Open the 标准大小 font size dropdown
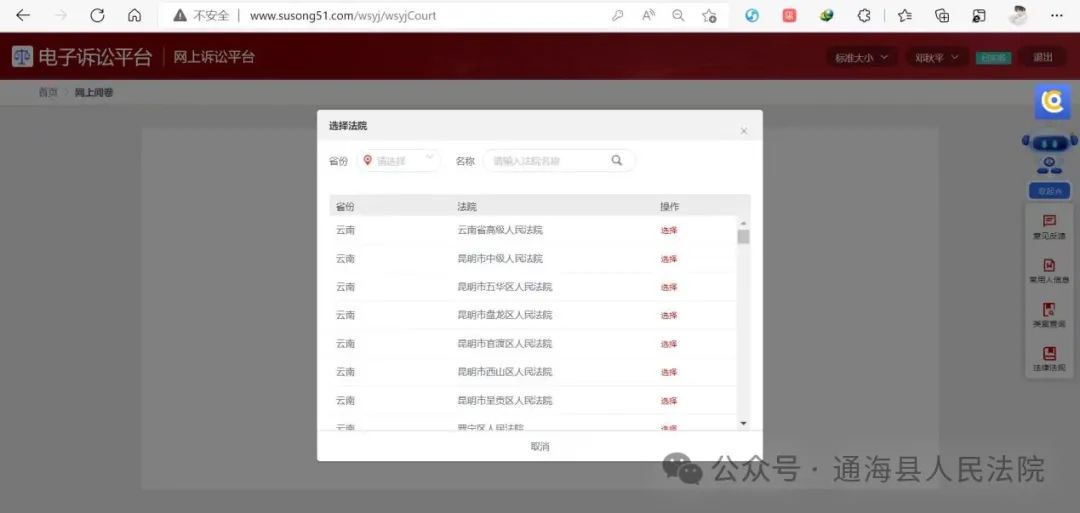This screenshot has height=513, width=1080. click(862, 58)
